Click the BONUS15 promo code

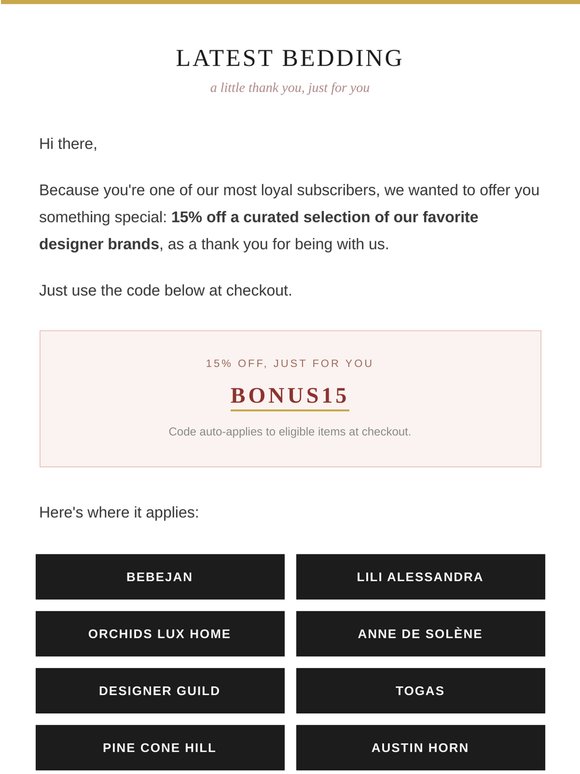[x=290, y=395]
